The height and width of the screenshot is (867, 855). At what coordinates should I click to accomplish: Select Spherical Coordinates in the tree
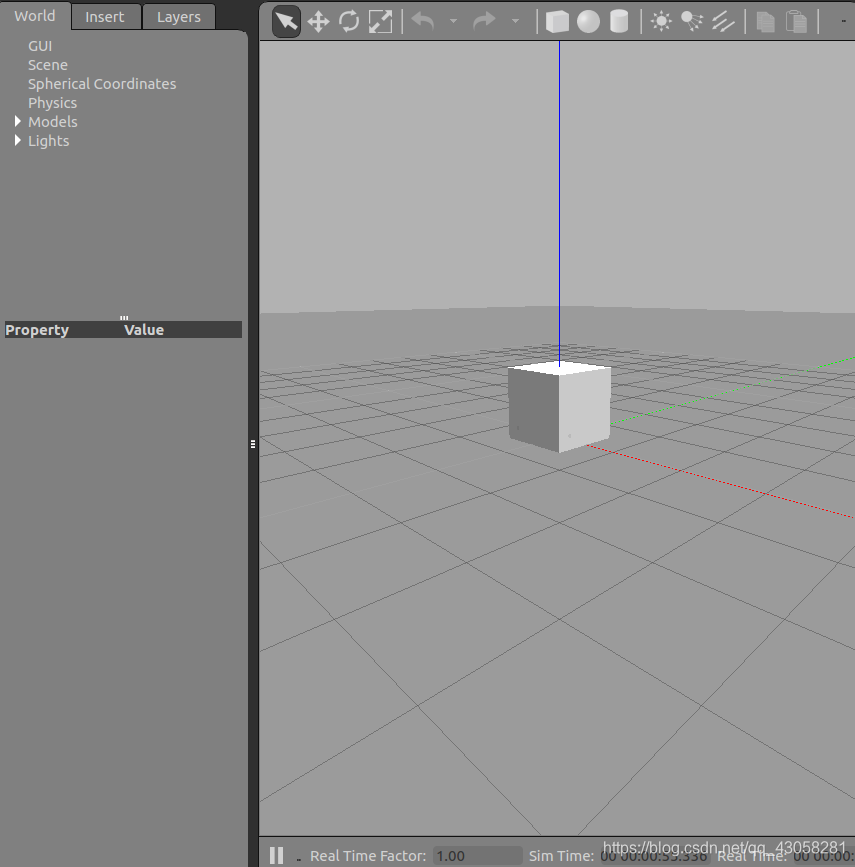102,83
